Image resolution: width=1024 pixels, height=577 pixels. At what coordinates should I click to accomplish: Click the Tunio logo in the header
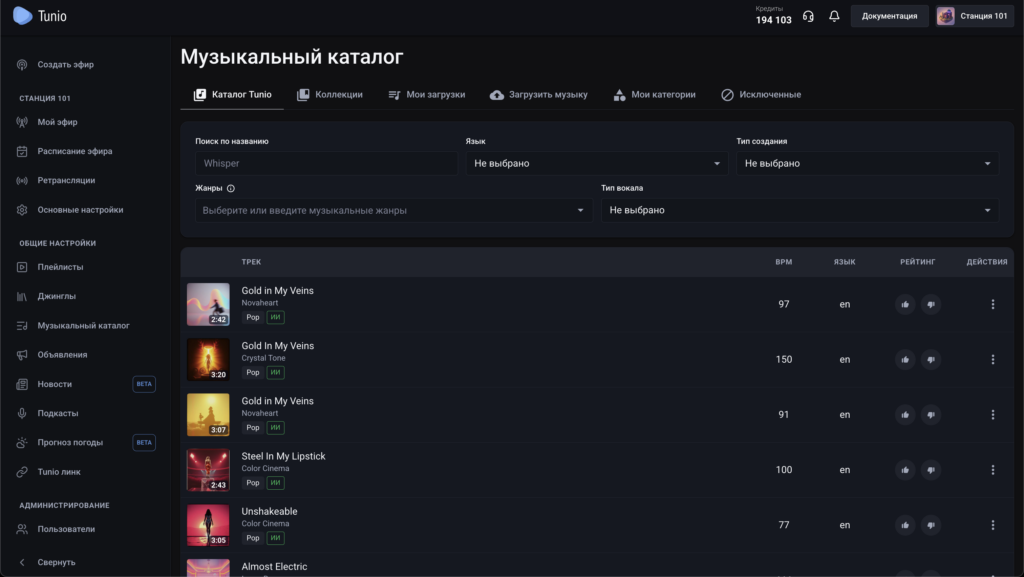[x=40, y=16]
